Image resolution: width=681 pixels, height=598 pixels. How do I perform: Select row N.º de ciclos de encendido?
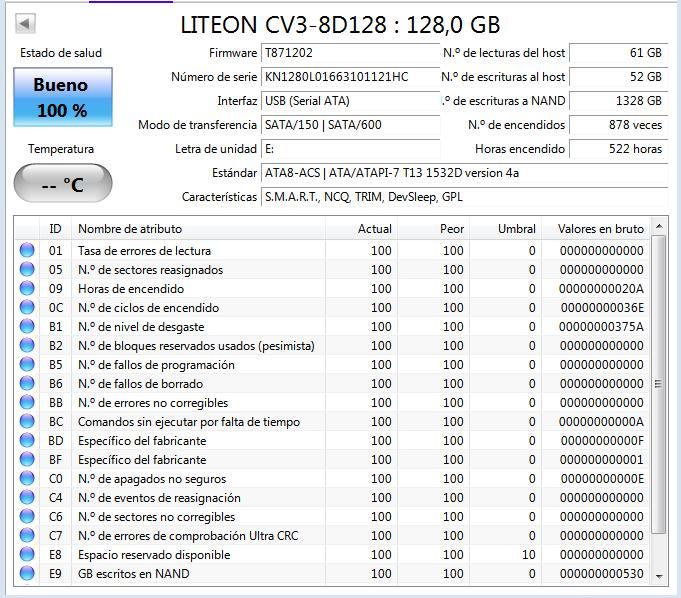(332, 307)
